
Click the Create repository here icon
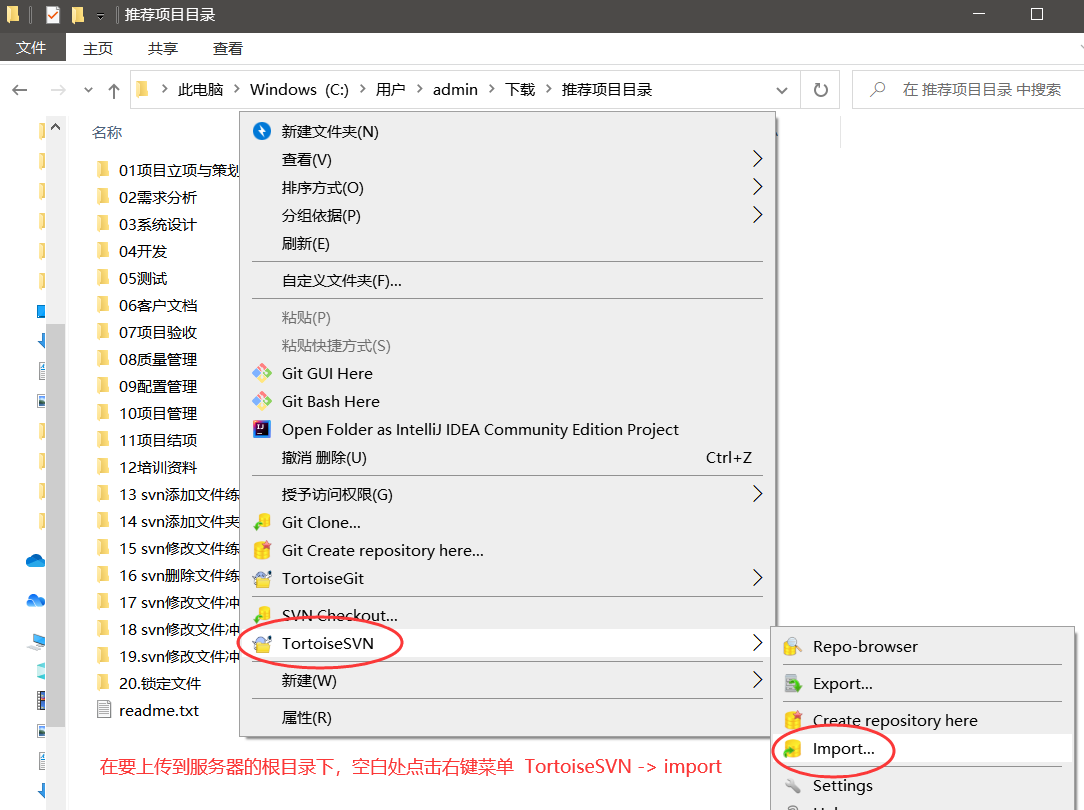[793, 720]
